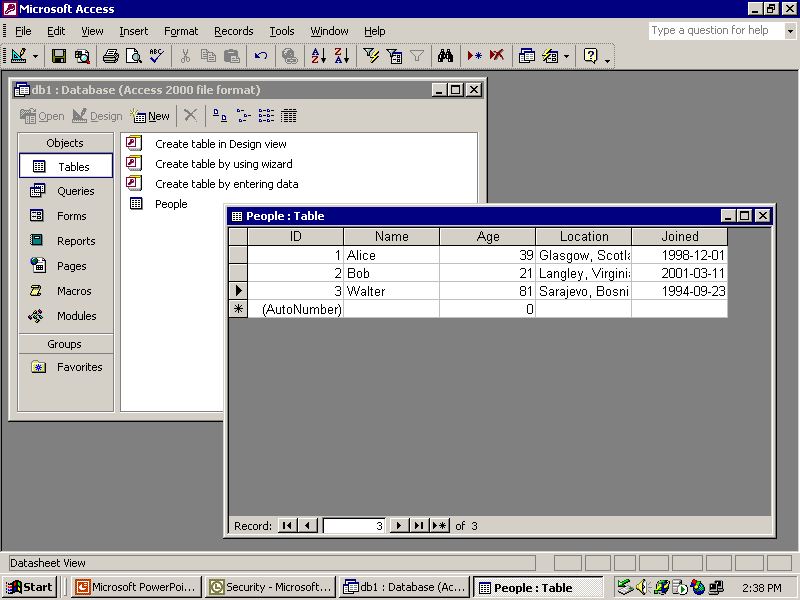Click the Alice name cell
800x600 pixels.
pyautogui.click(x=391, y=255)
